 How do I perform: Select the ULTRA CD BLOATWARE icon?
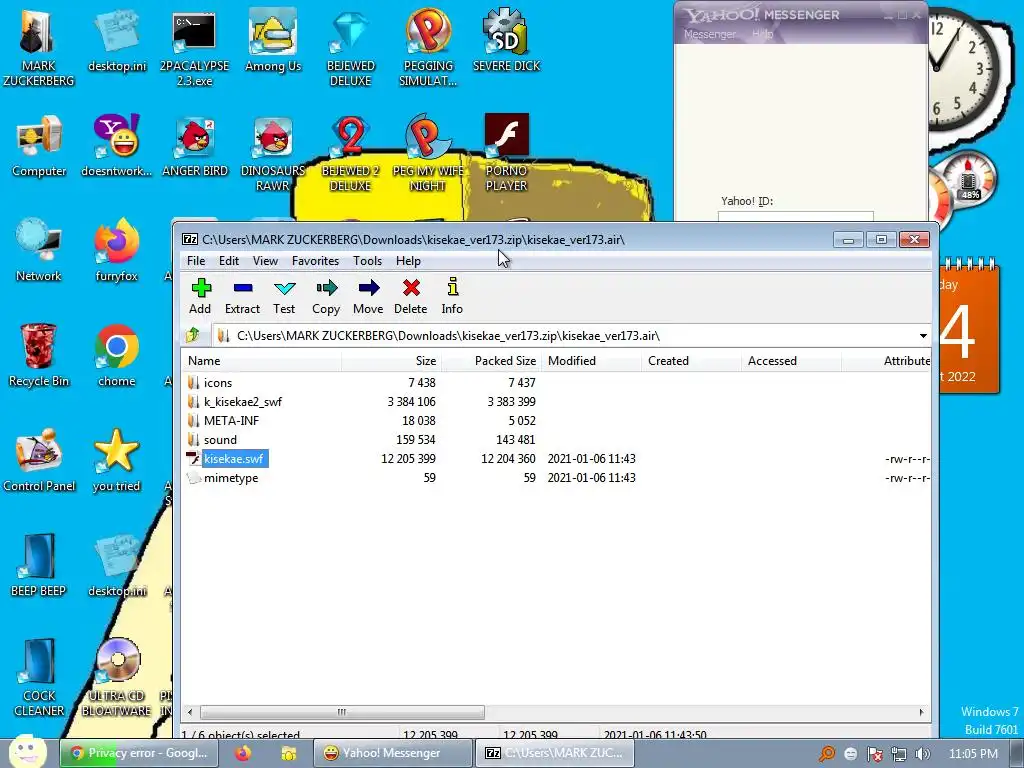117,678
